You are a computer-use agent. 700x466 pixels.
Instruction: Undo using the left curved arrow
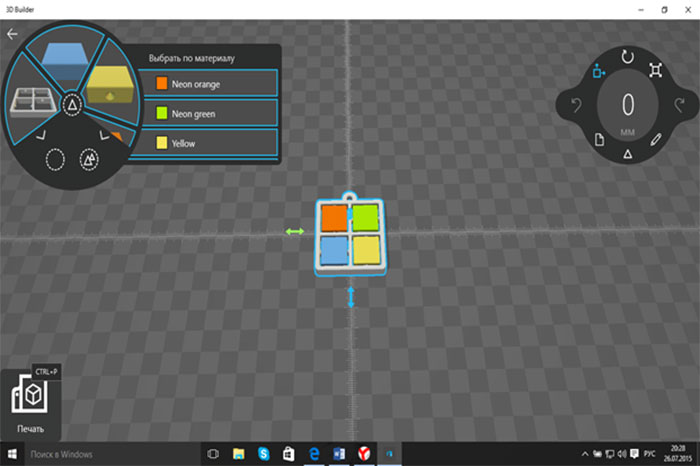576,105
